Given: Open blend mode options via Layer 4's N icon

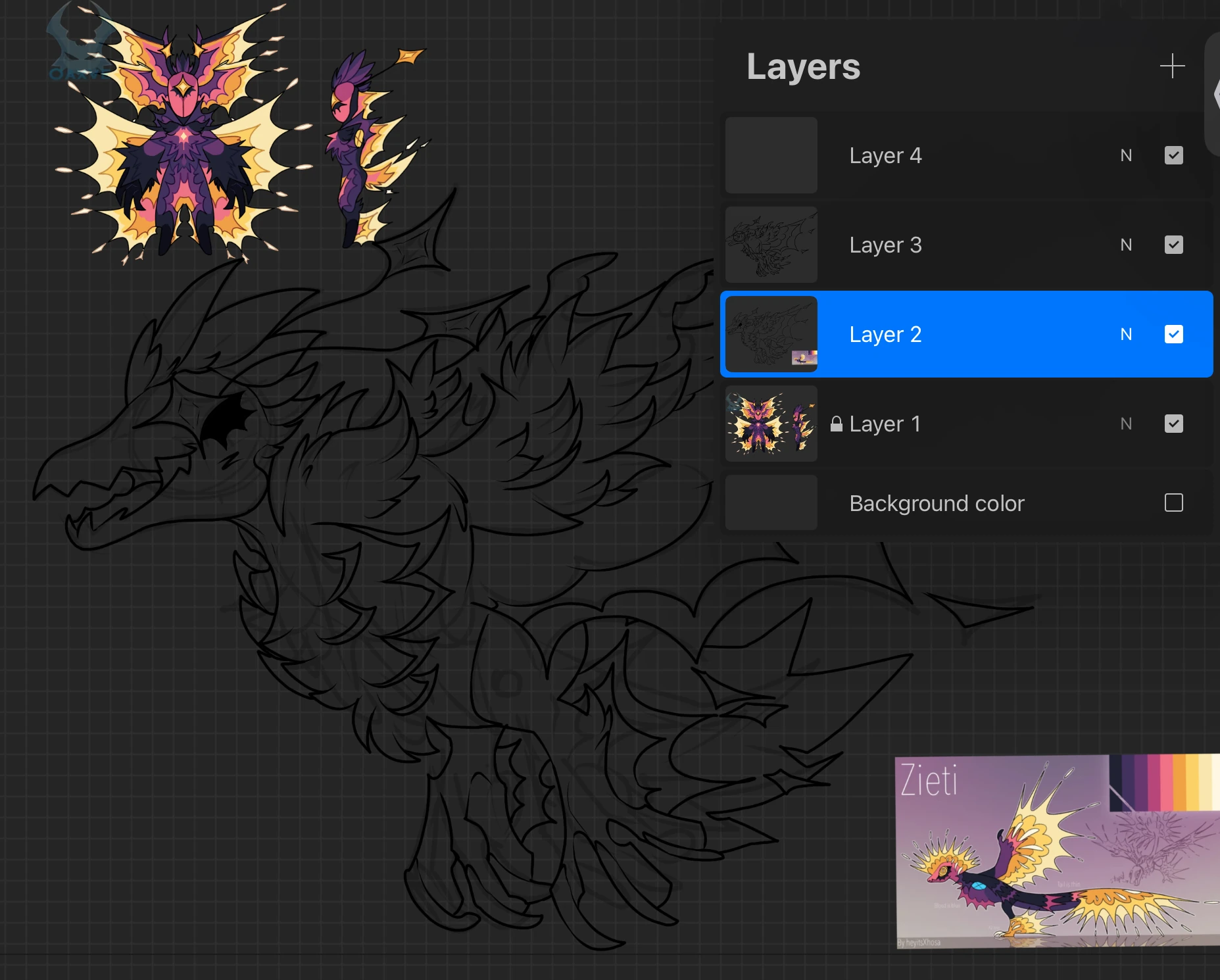Looking at the screenshot, I should [x=1126, y=155].
